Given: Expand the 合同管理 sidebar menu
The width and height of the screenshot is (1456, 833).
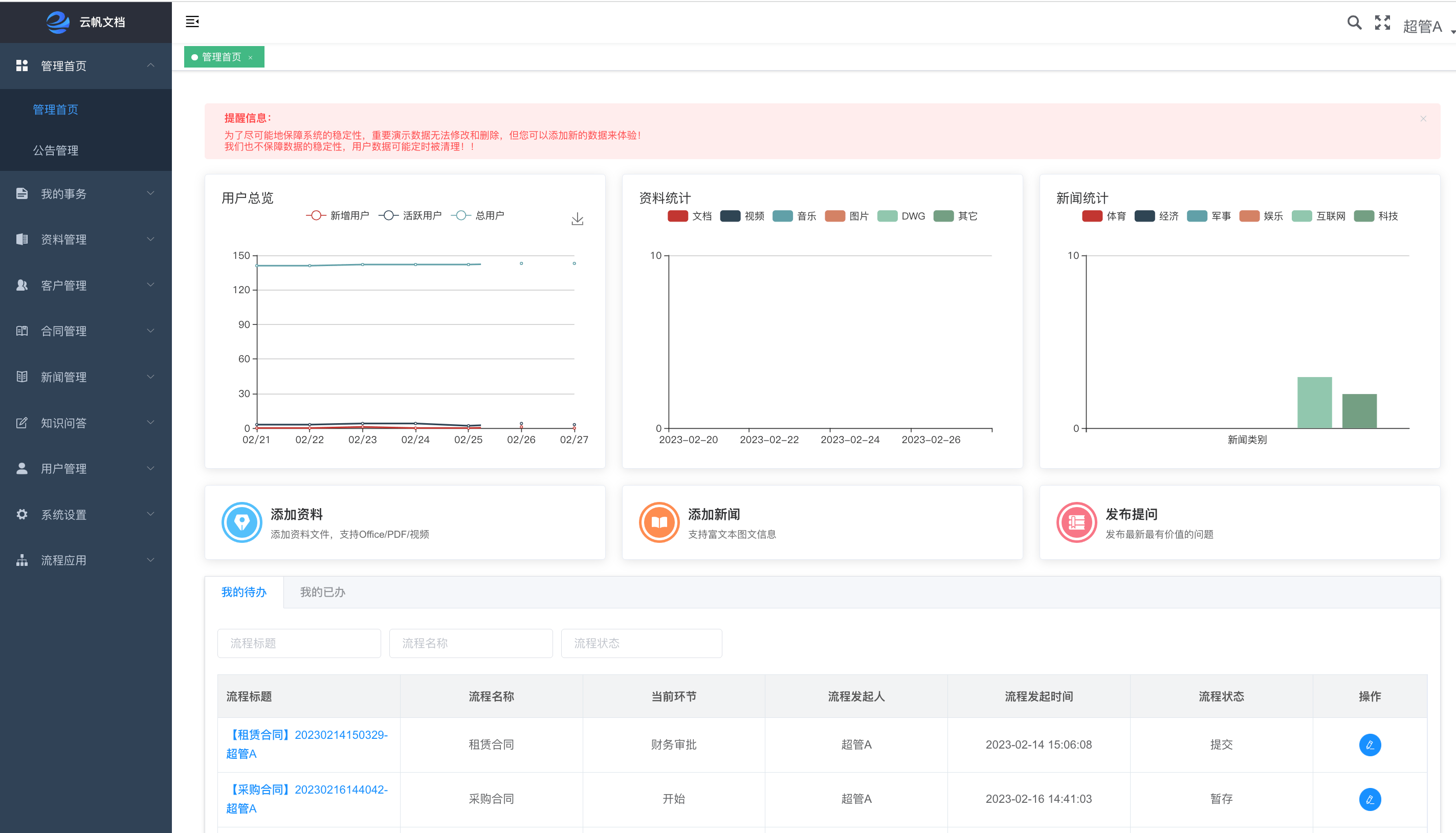Looking at the screenshot, I should (x=86, y=331).
